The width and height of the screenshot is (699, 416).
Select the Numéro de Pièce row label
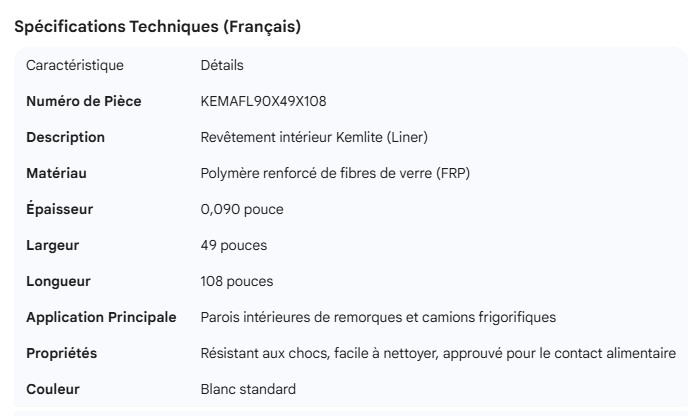point(83,101)
